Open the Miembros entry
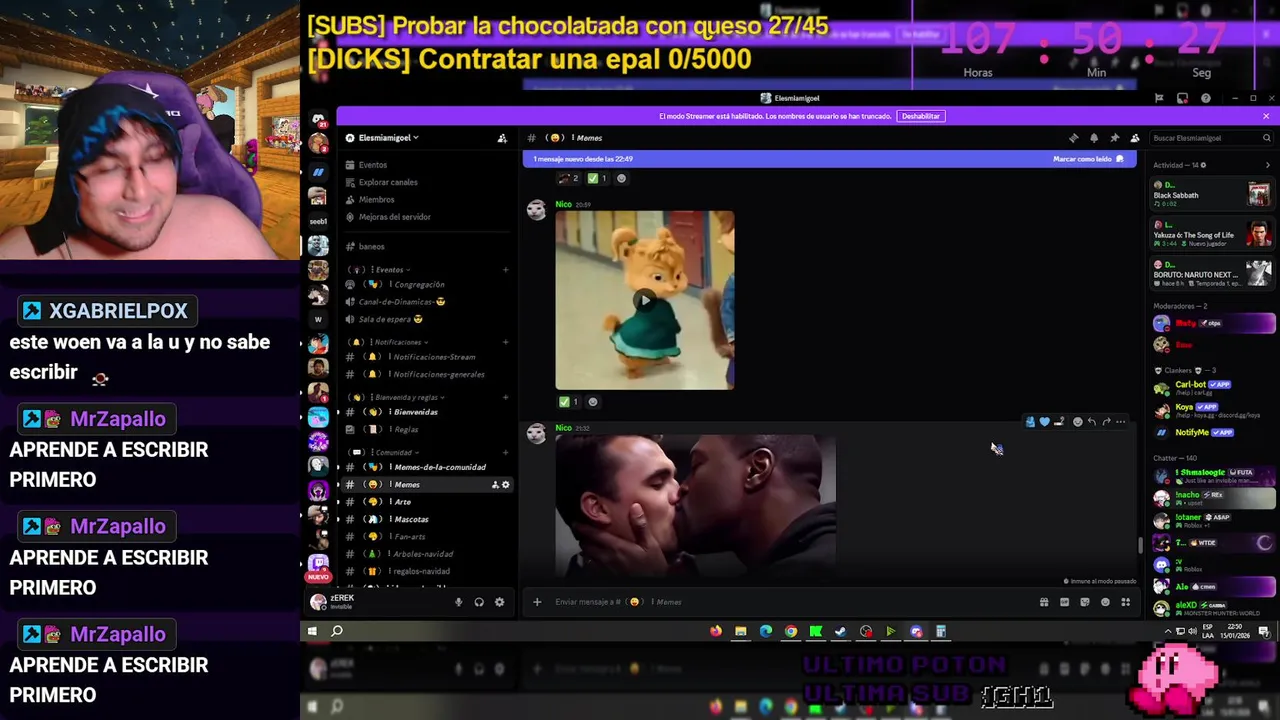Image resolution: width=1280 pixels, height=720 pixels. (x=376, y=199)
